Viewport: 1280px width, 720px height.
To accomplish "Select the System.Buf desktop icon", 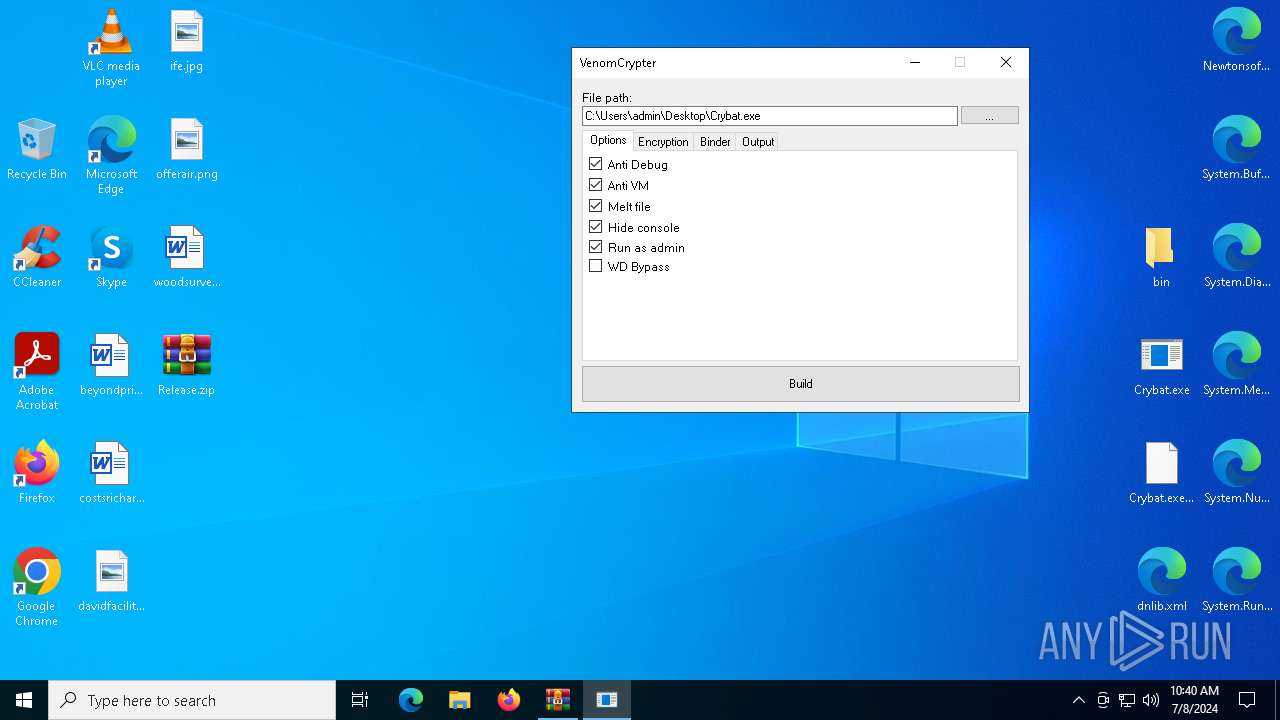I will pos(1237,148).
